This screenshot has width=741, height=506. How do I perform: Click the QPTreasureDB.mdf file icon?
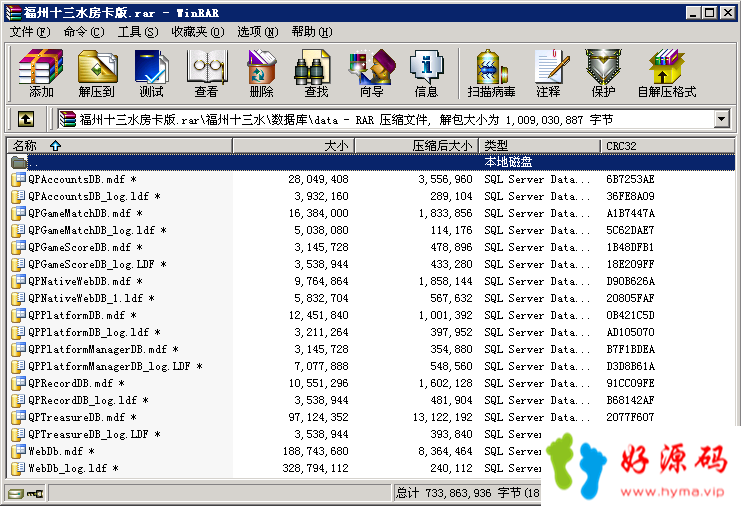tap(19, 417)
